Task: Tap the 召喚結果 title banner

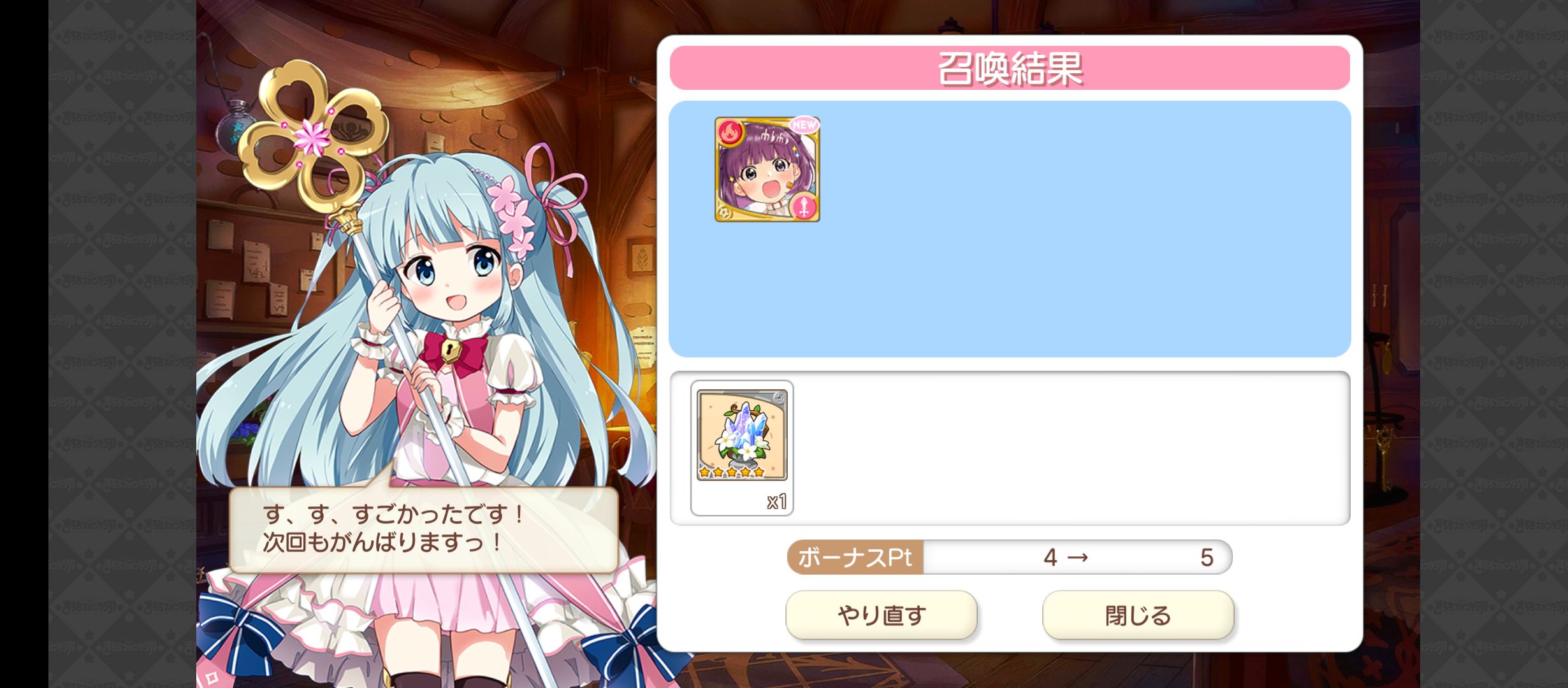Action: (x=1010, y=68)
